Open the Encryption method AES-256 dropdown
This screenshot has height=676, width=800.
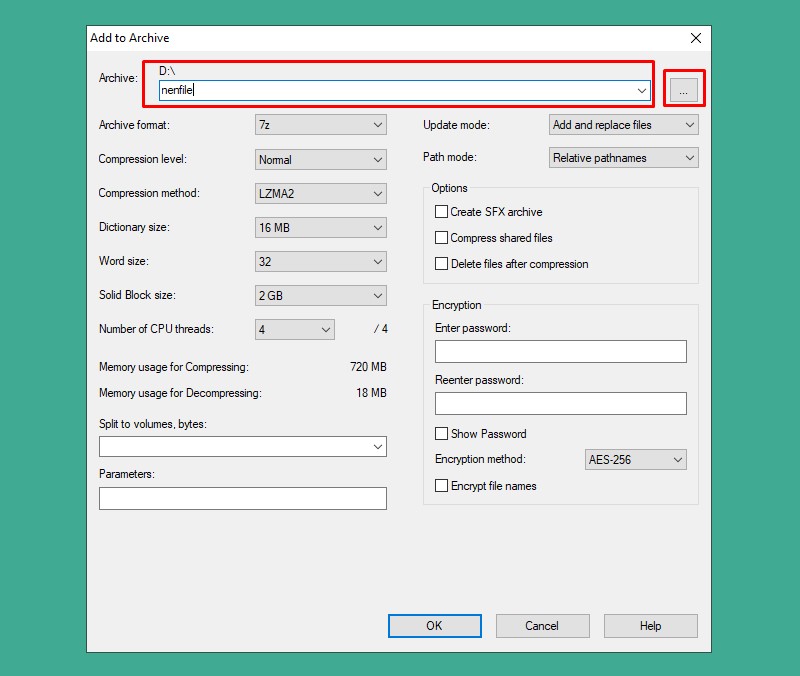pyautogui.click(x=636, y=460)
